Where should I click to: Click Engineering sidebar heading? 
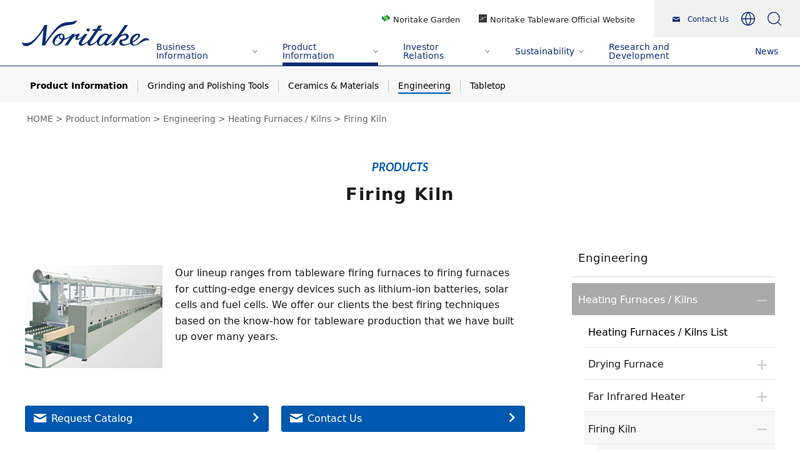[x=613, y=258]
